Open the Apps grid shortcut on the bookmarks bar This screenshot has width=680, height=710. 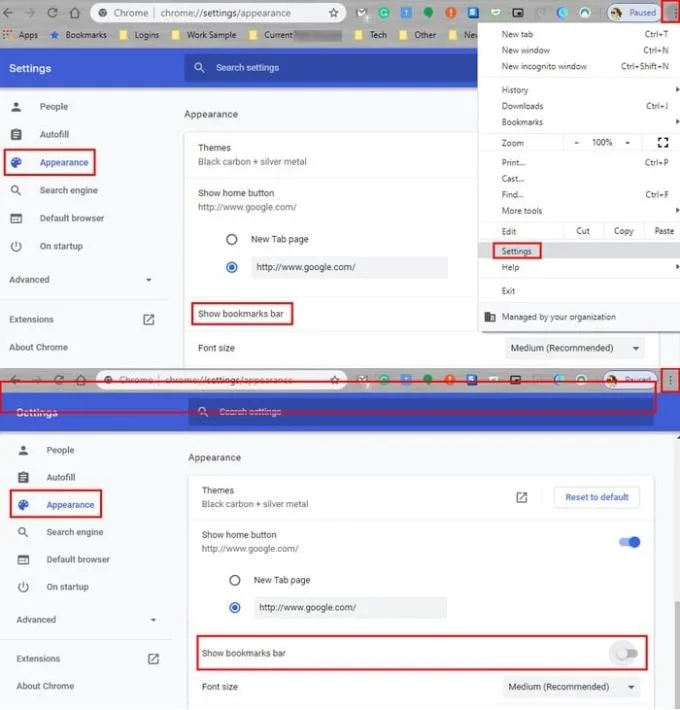[20, 35]
